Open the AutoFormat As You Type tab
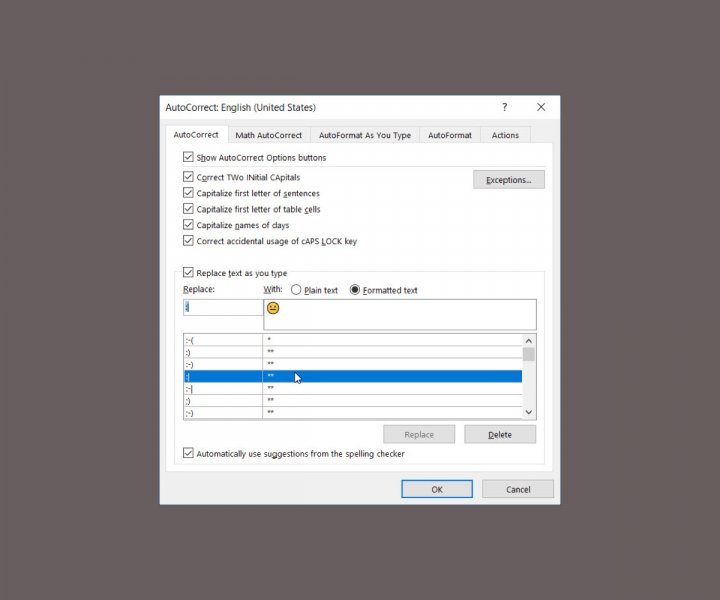Screen dimensions: 720x600 point(365,135)
